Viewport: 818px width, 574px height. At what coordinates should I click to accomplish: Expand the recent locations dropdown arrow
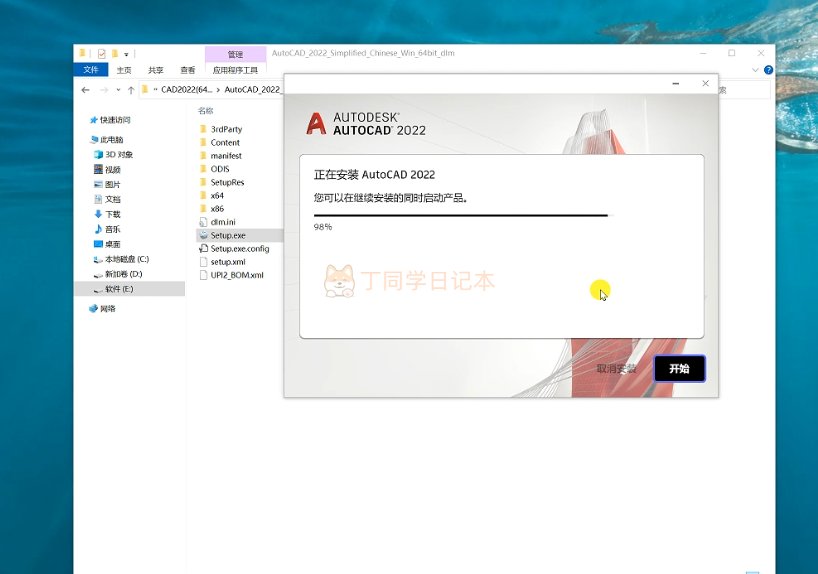tap(118, 90)
